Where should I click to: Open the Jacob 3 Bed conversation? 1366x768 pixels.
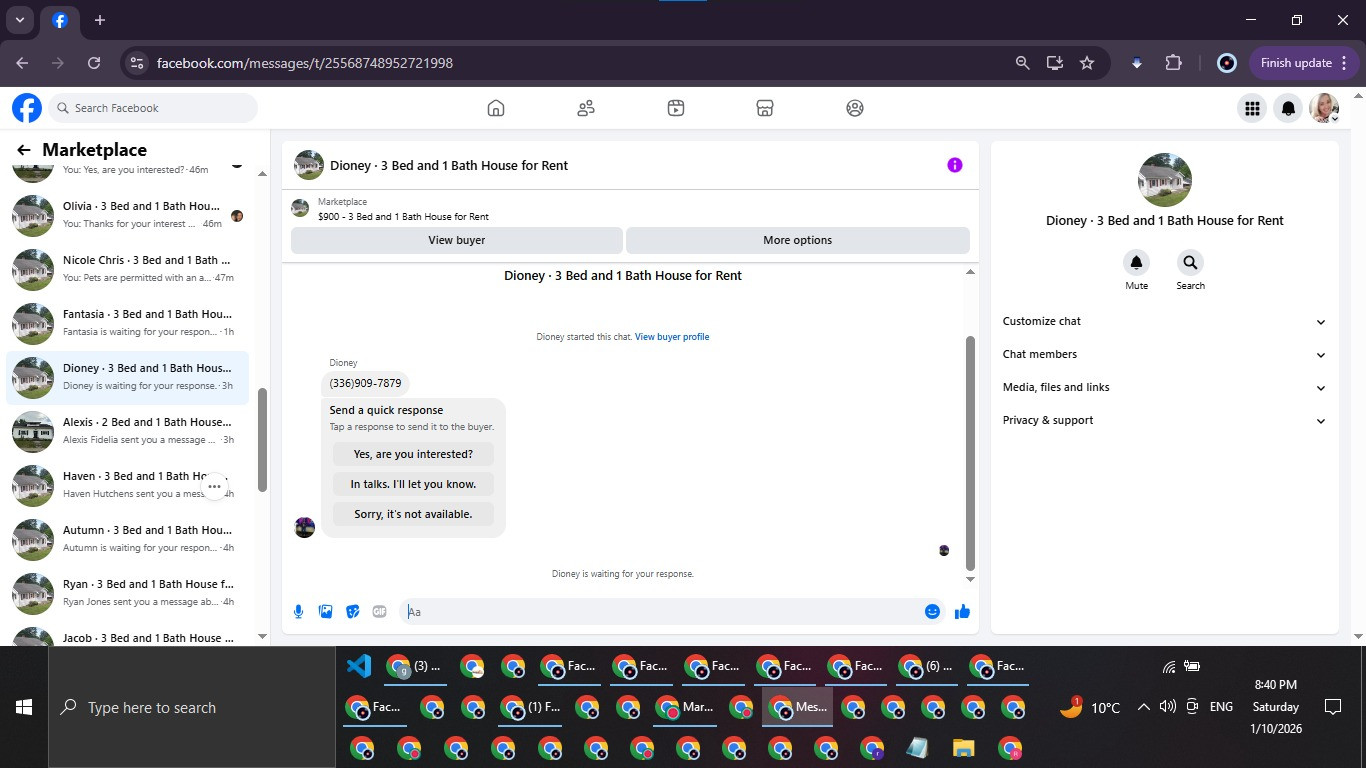[128, 634]
